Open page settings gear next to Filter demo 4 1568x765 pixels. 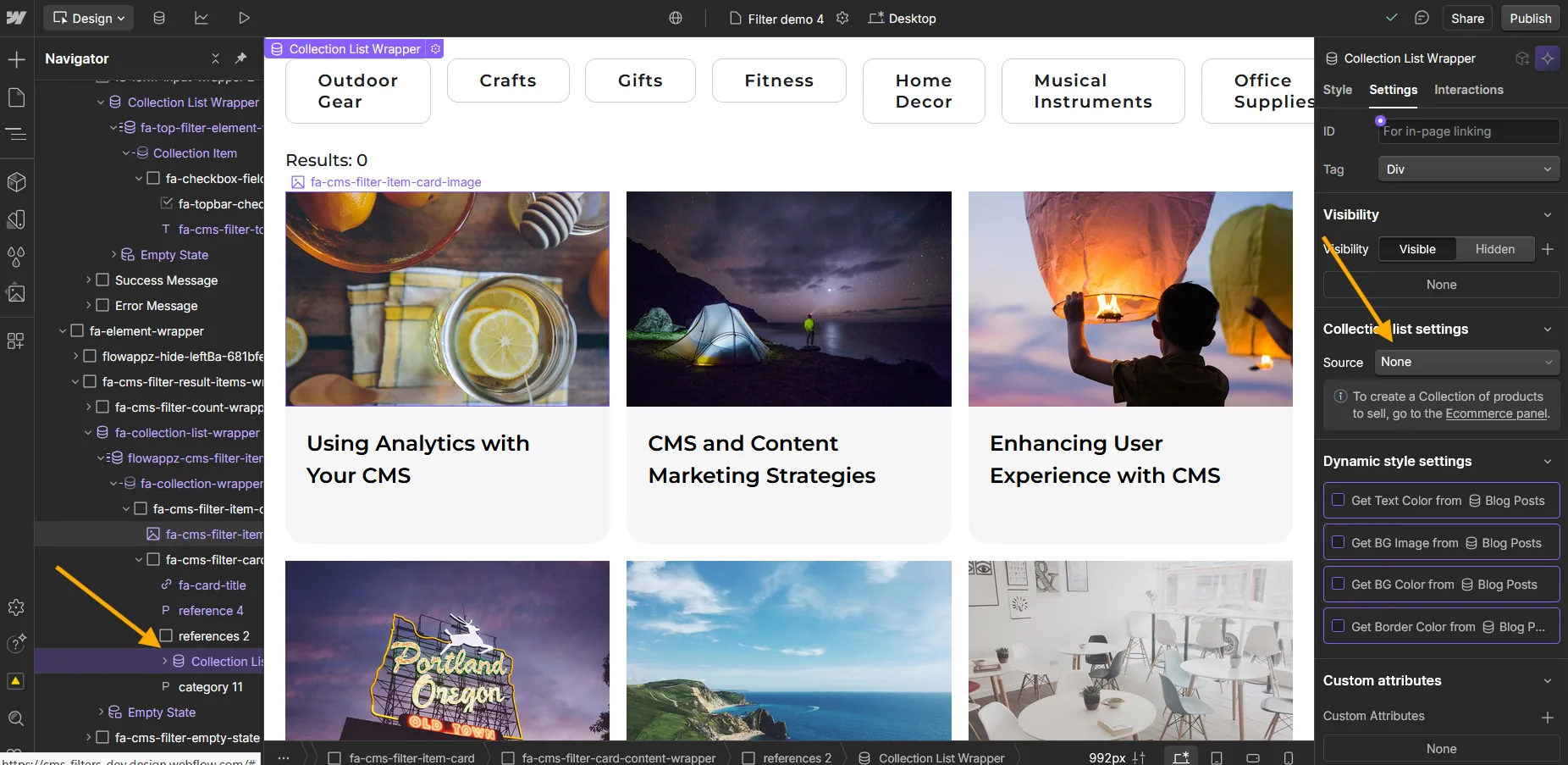point(842,18)
